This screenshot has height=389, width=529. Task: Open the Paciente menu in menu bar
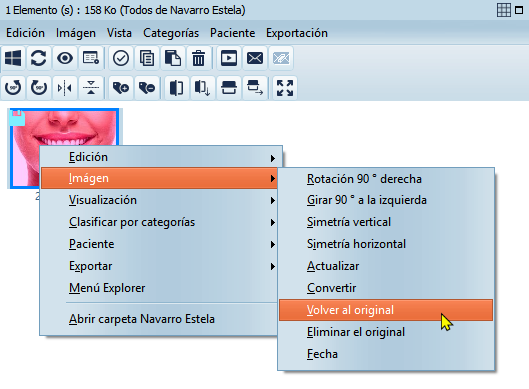coord(232,33)
